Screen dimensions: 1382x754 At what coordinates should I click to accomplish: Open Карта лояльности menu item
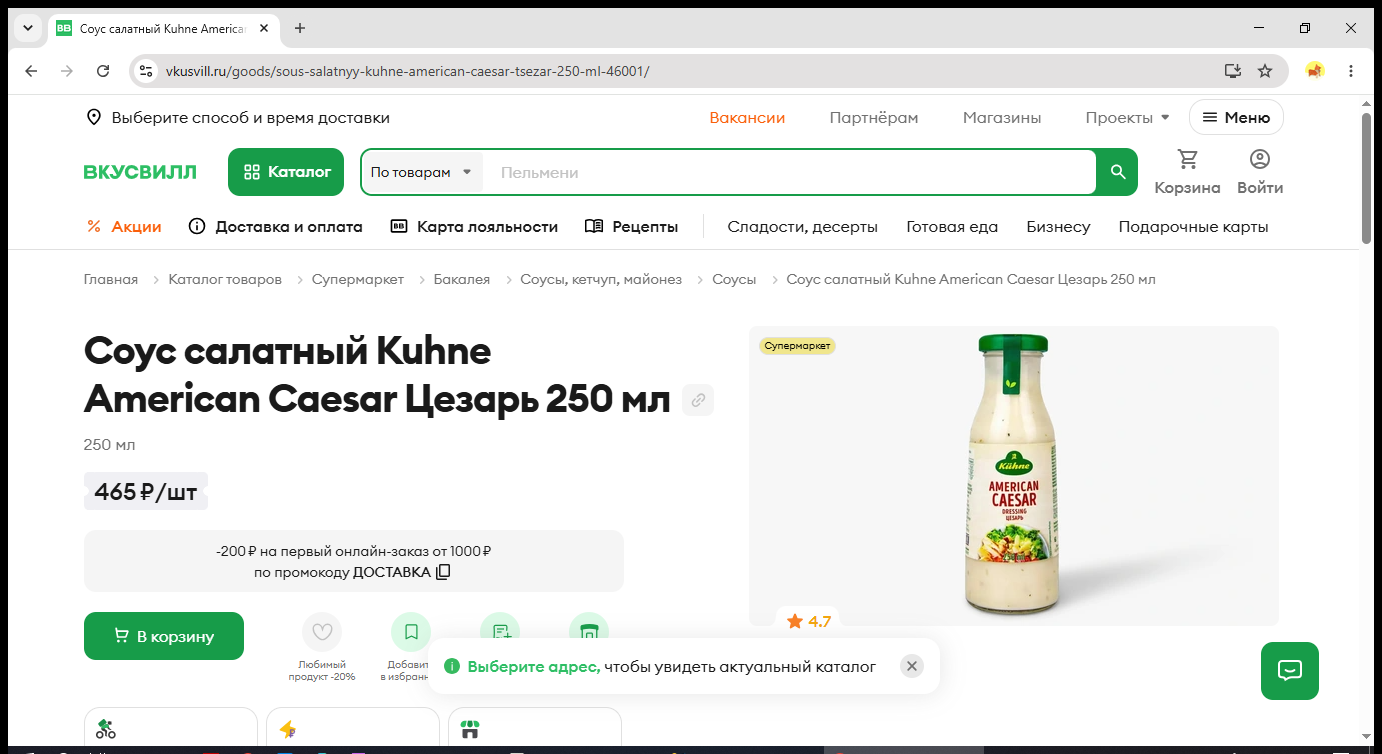click(x=474, y=227)
